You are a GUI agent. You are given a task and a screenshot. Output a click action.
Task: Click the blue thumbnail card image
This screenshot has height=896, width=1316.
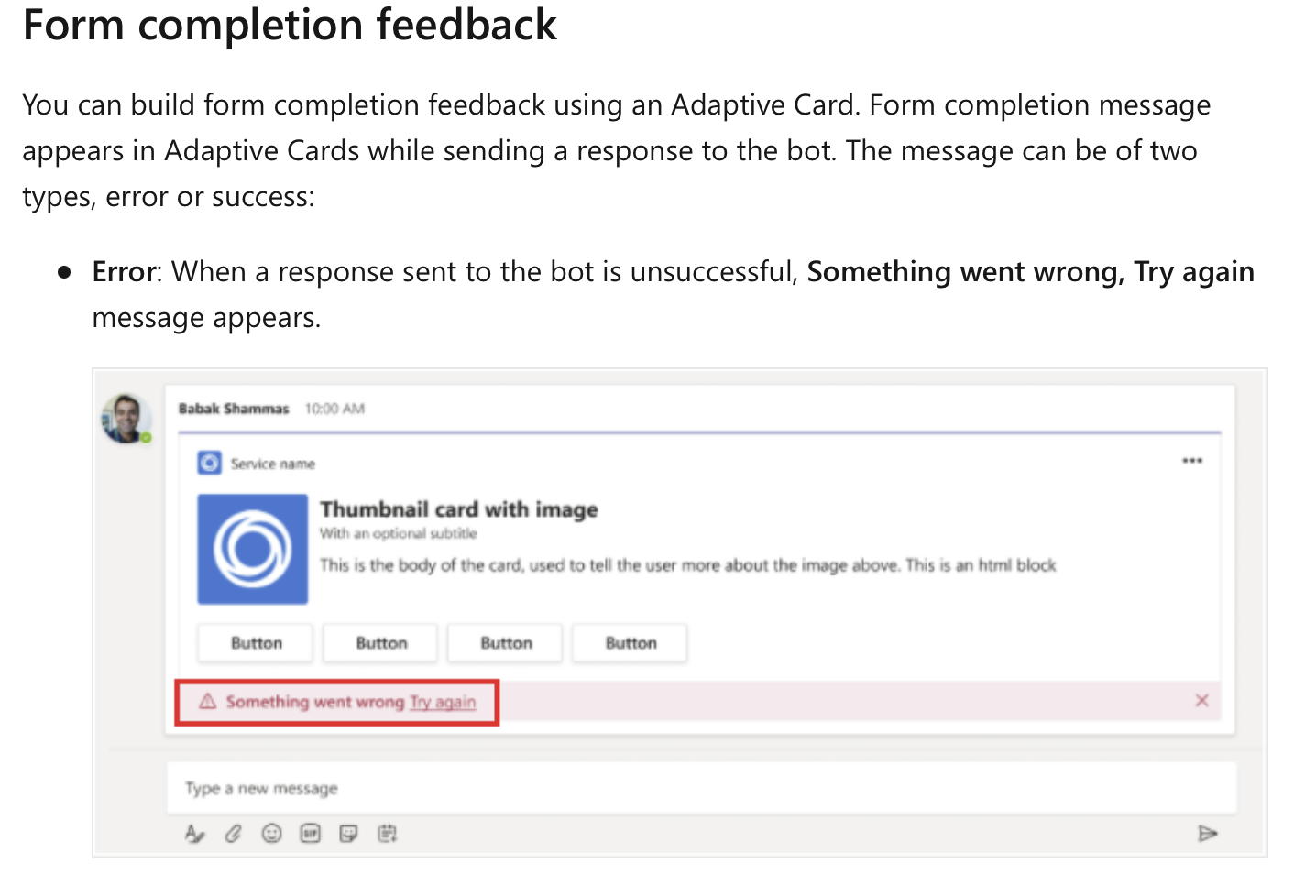(252, 549)
